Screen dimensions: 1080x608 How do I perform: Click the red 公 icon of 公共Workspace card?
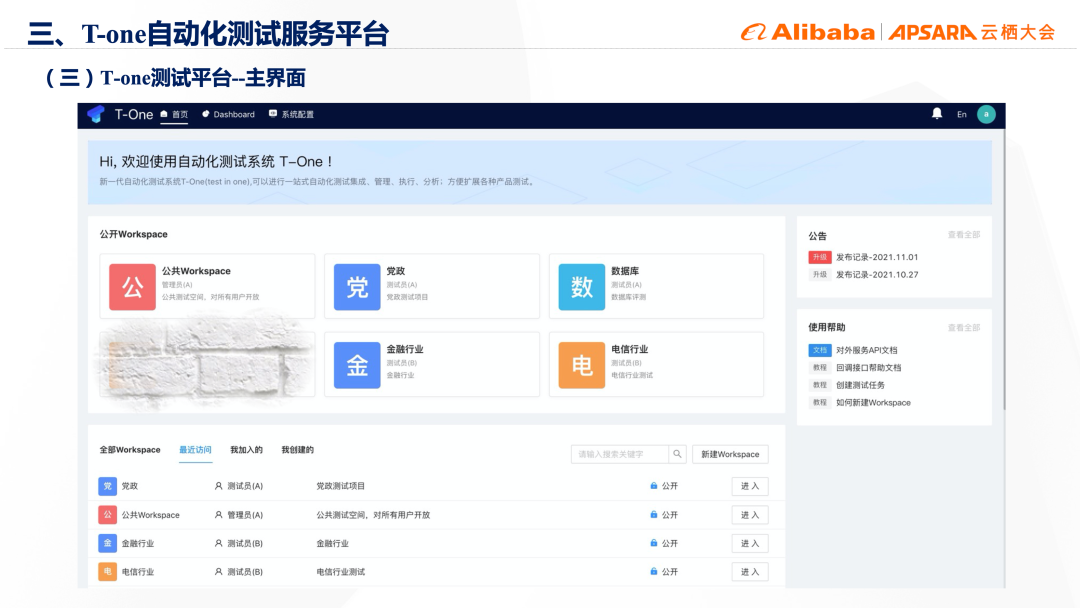coord(132,287)
